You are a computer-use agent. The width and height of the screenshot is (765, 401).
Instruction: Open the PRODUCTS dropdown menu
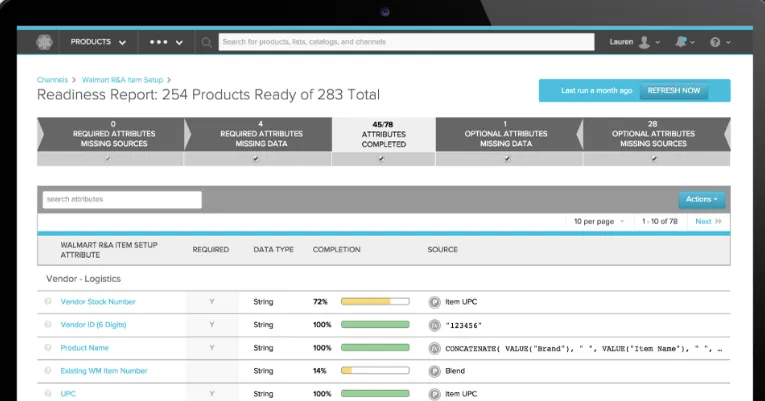98,42
